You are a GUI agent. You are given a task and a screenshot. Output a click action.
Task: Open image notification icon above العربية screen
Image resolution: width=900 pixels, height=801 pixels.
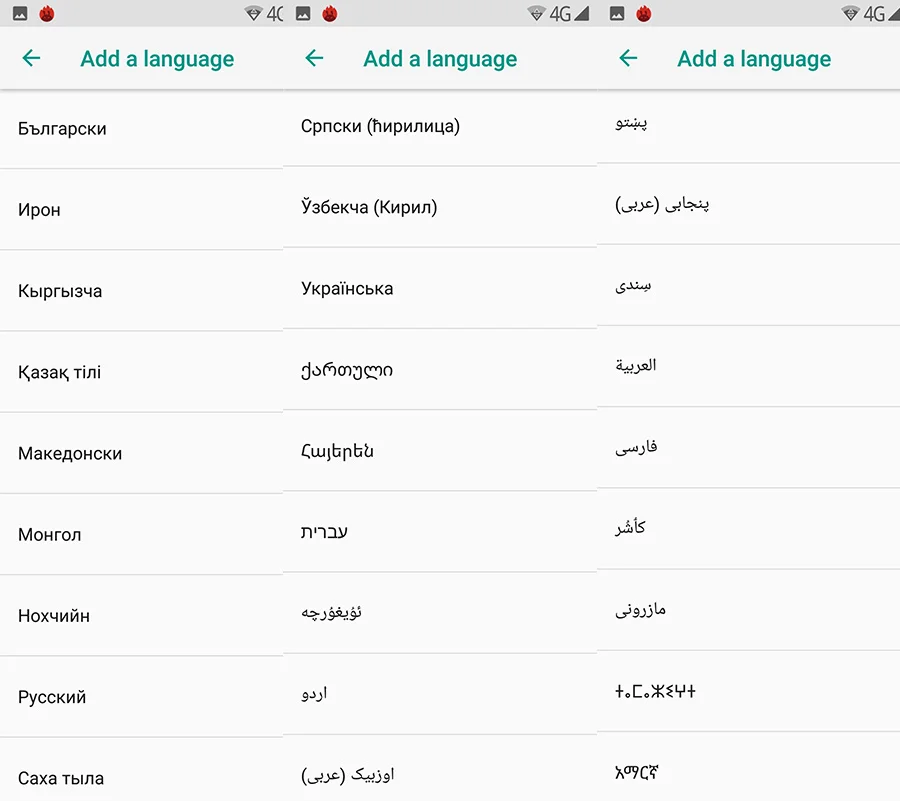tap(617, 14)
